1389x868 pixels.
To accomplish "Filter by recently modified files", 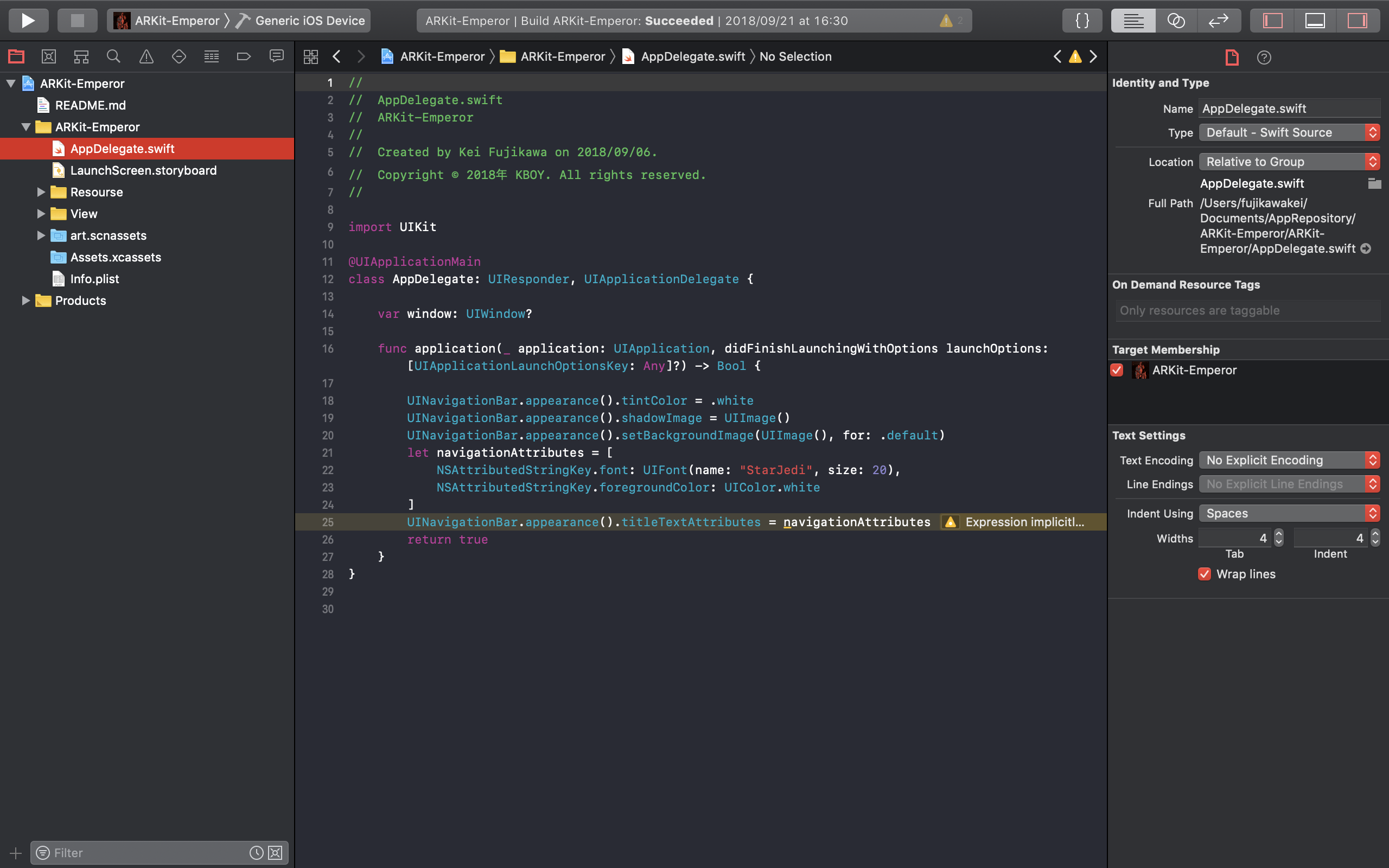I will click(256, 852).
